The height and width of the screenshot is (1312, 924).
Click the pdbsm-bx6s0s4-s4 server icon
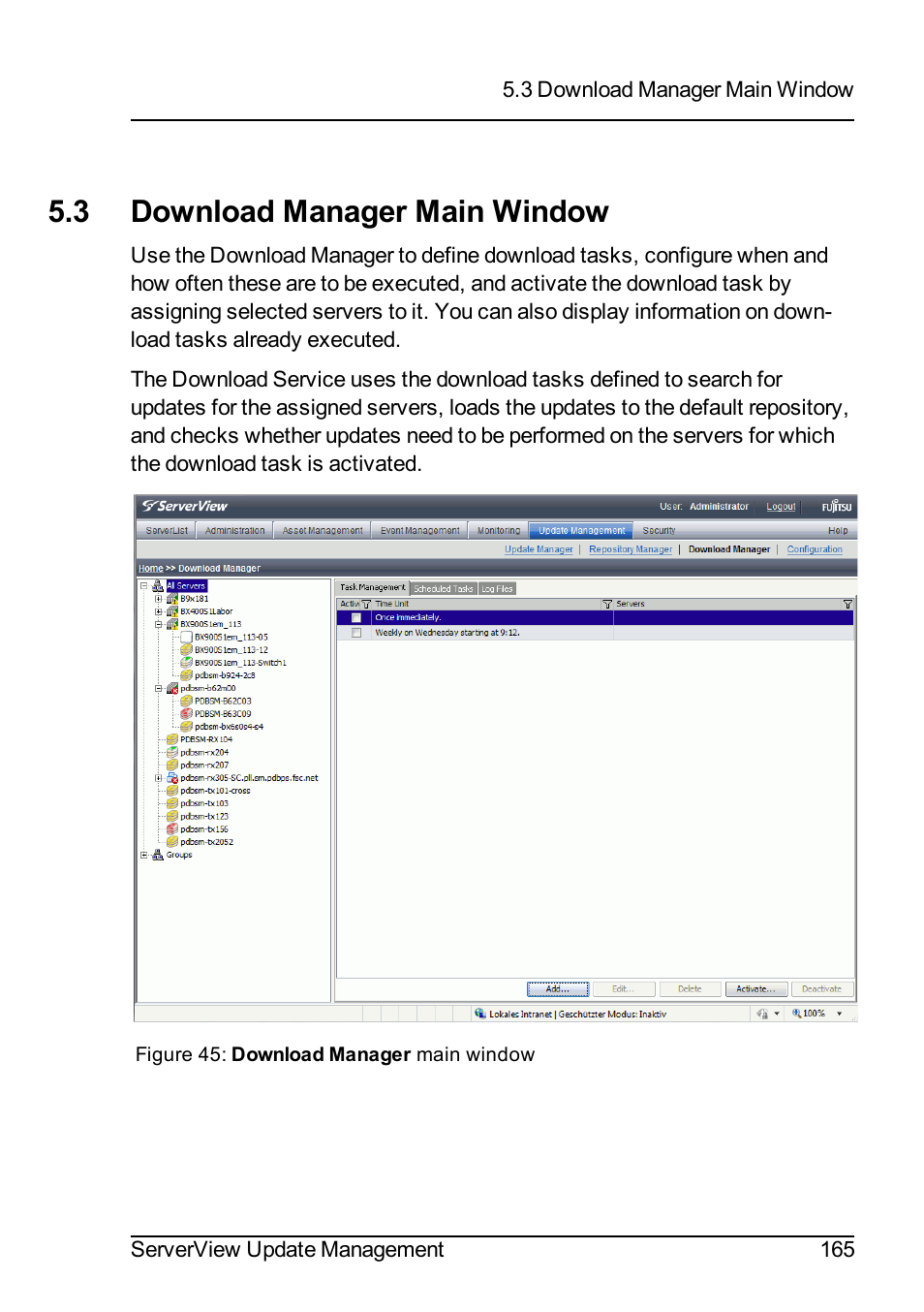click(187, 727)
